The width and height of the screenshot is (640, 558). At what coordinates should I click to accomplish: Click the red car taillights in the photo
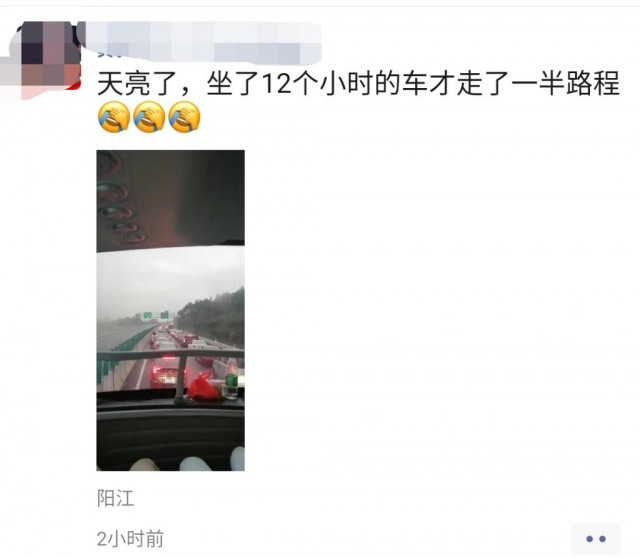point(167,373)
